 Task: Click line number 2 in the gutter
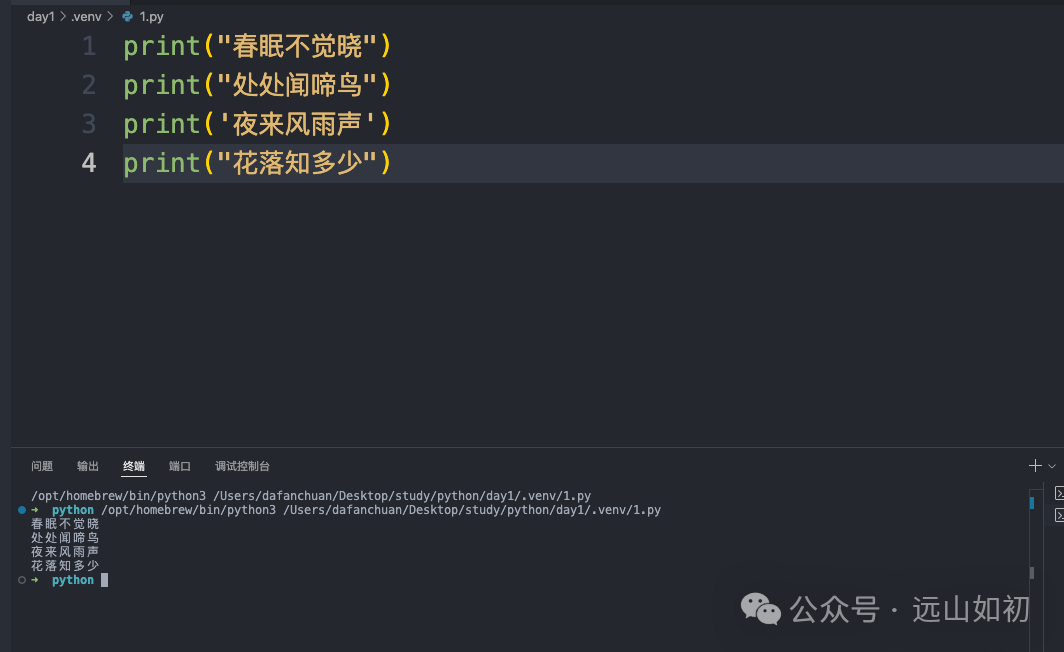(x=89, y=85)
